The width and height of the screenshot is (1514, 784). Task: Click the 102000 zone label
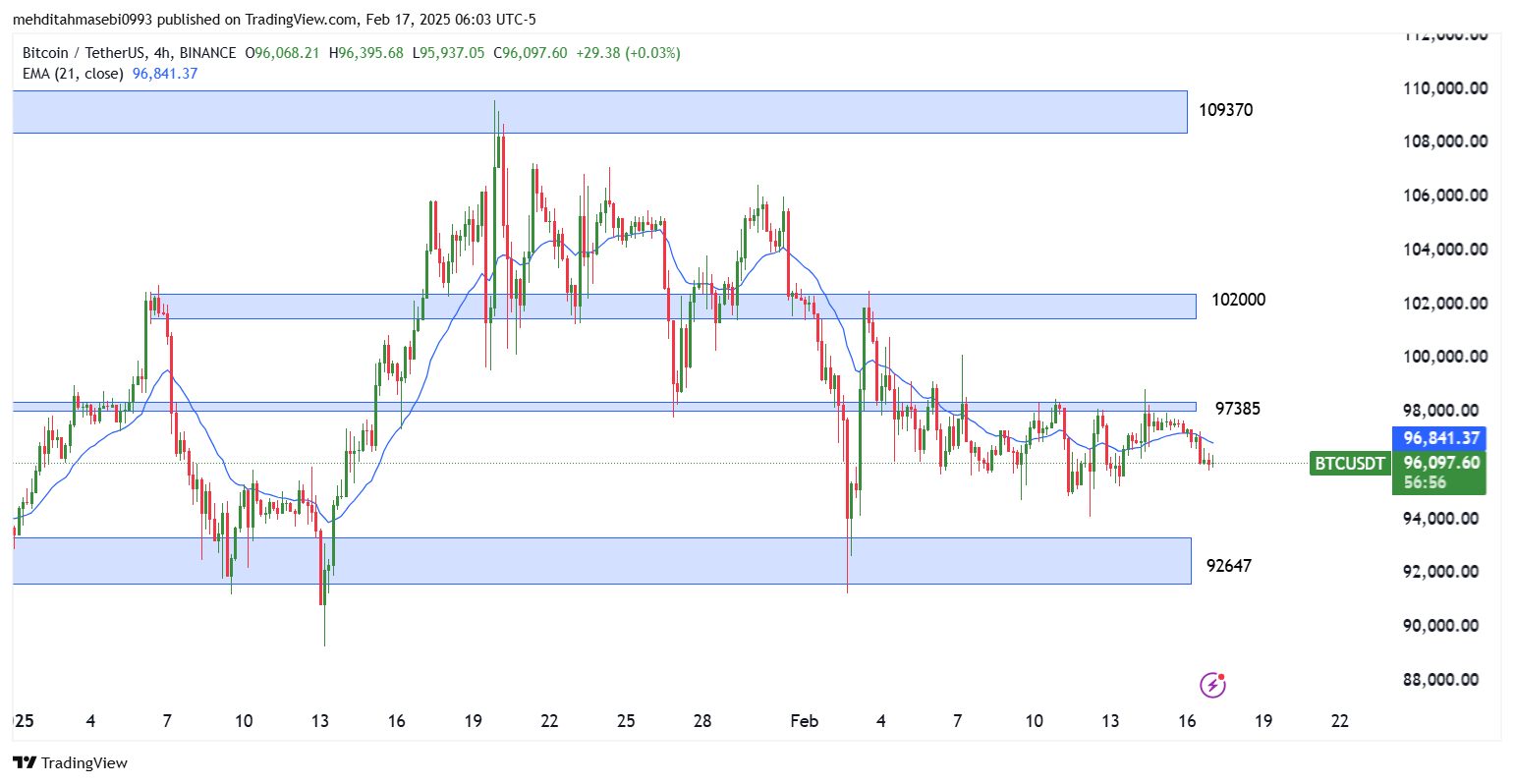(1238, 300)
